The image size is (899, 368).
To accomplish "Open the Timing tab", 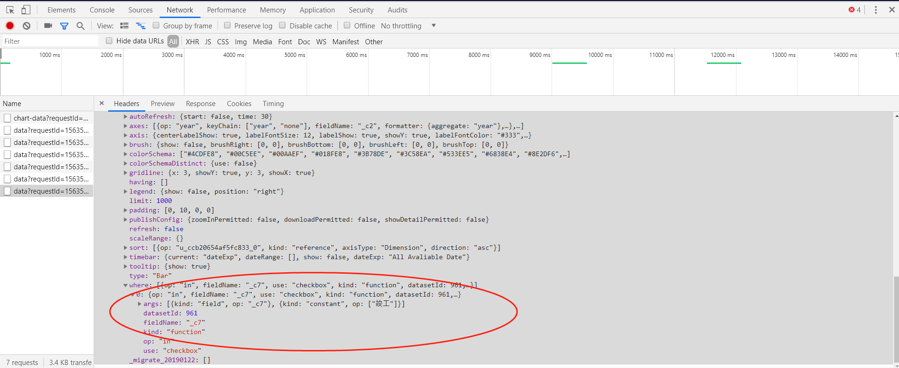I will coord(273,104).
